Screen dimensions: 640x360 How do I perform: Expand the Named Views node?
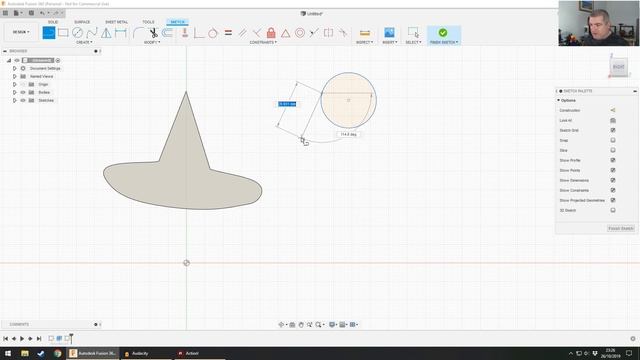15,76
